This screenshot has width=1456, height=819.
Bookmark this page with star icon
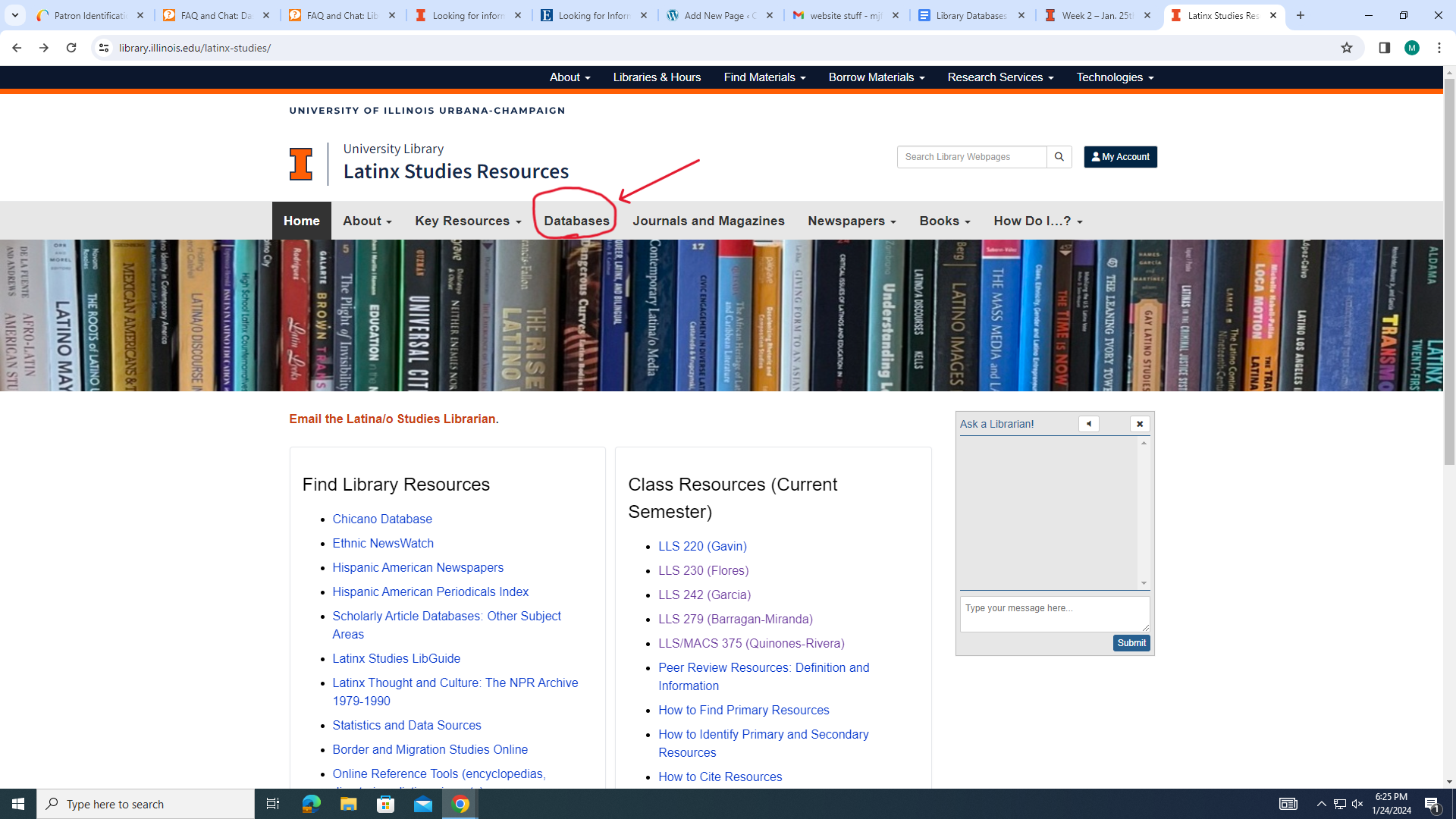click(1346, 48)
